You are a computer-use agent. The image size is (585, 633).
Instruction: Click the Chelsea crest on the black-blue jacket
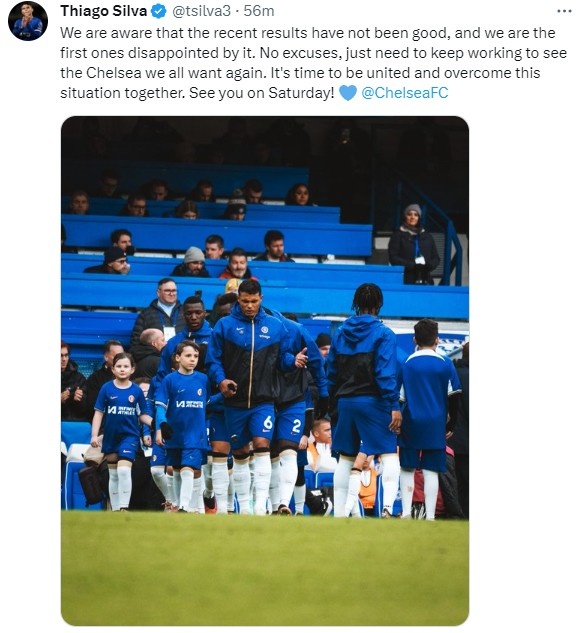pos(264,329)
